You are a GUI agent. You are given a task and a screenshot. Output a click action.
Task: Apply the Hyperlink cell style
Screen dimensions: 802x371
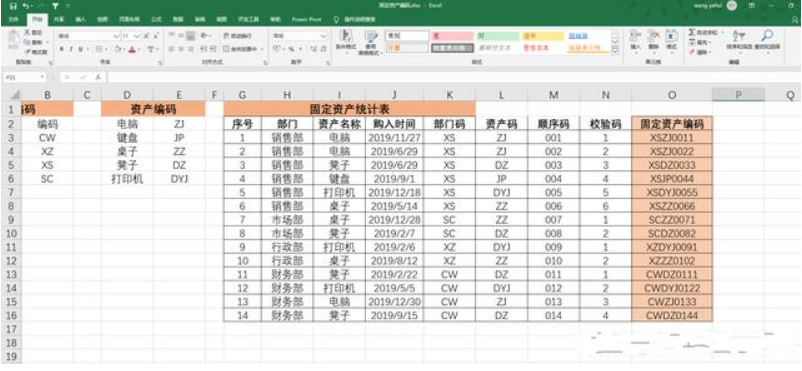click(x=588, y=36)
